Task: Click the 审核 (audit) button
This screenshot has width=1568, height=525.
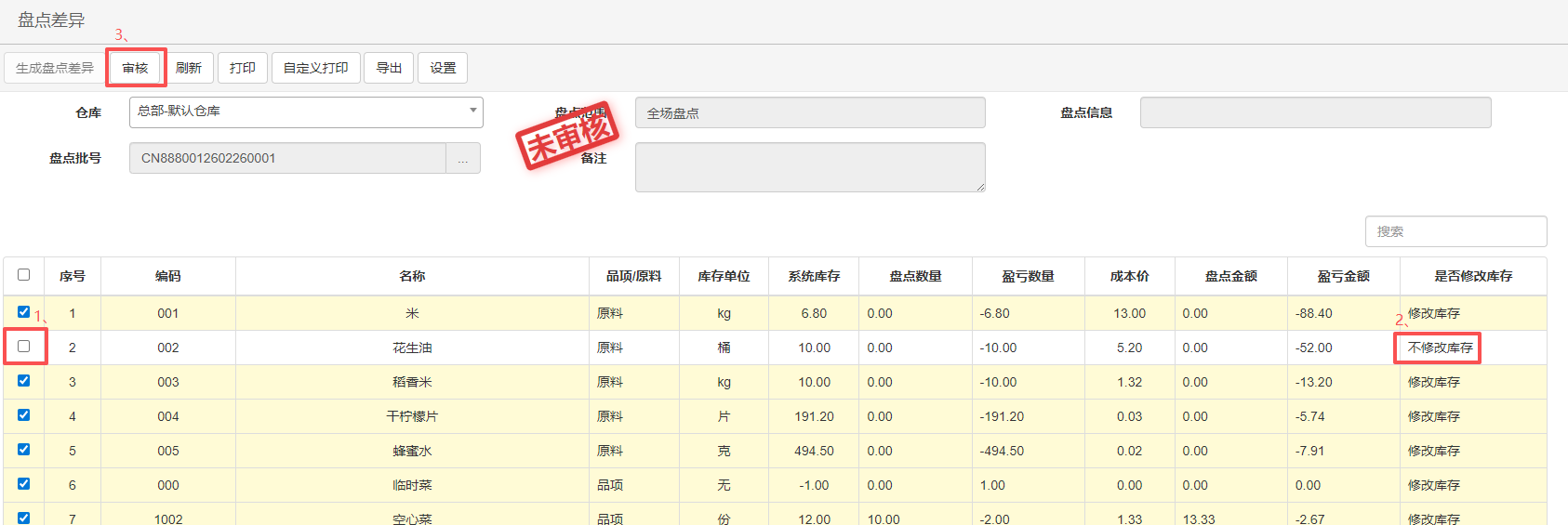Action: [x=136, y=68]
